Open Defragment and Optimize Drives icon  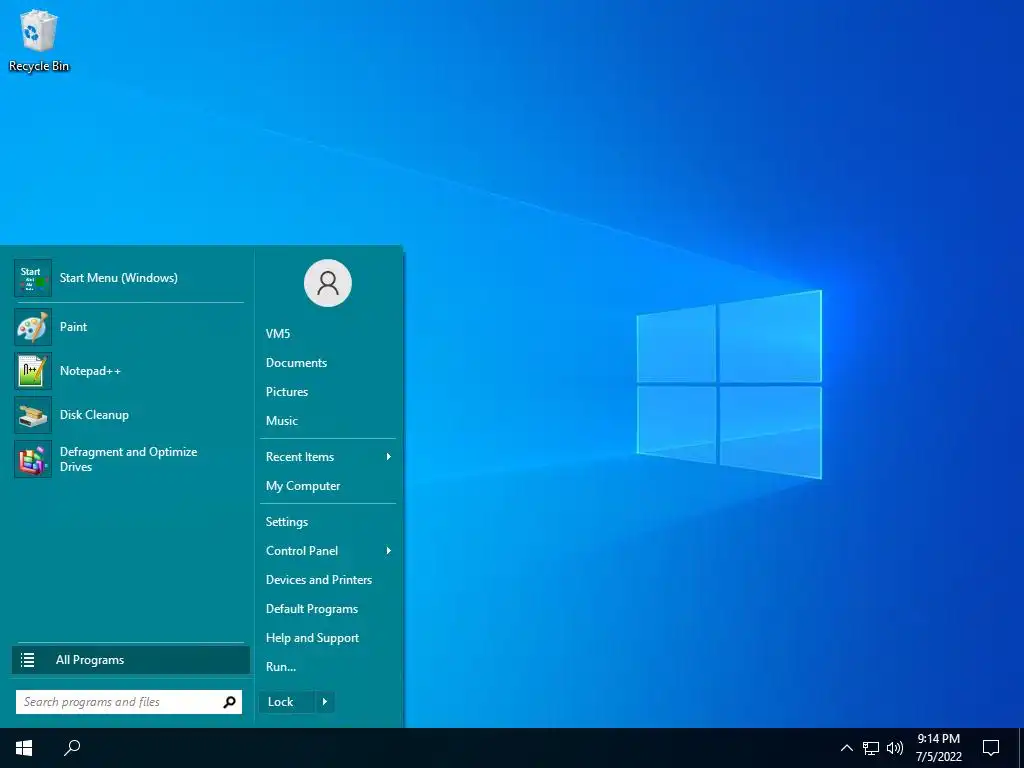point(33,459)
